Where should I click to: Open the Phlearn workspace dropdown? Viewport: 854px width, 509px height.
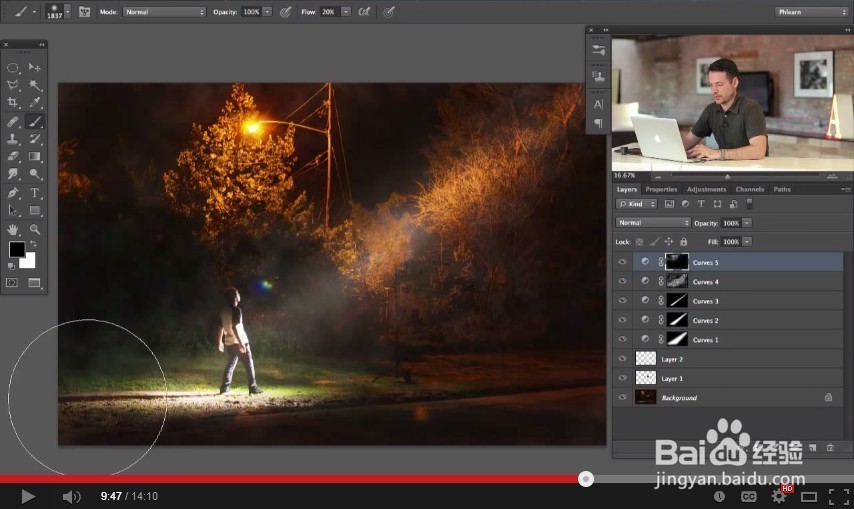click(812, 11)
